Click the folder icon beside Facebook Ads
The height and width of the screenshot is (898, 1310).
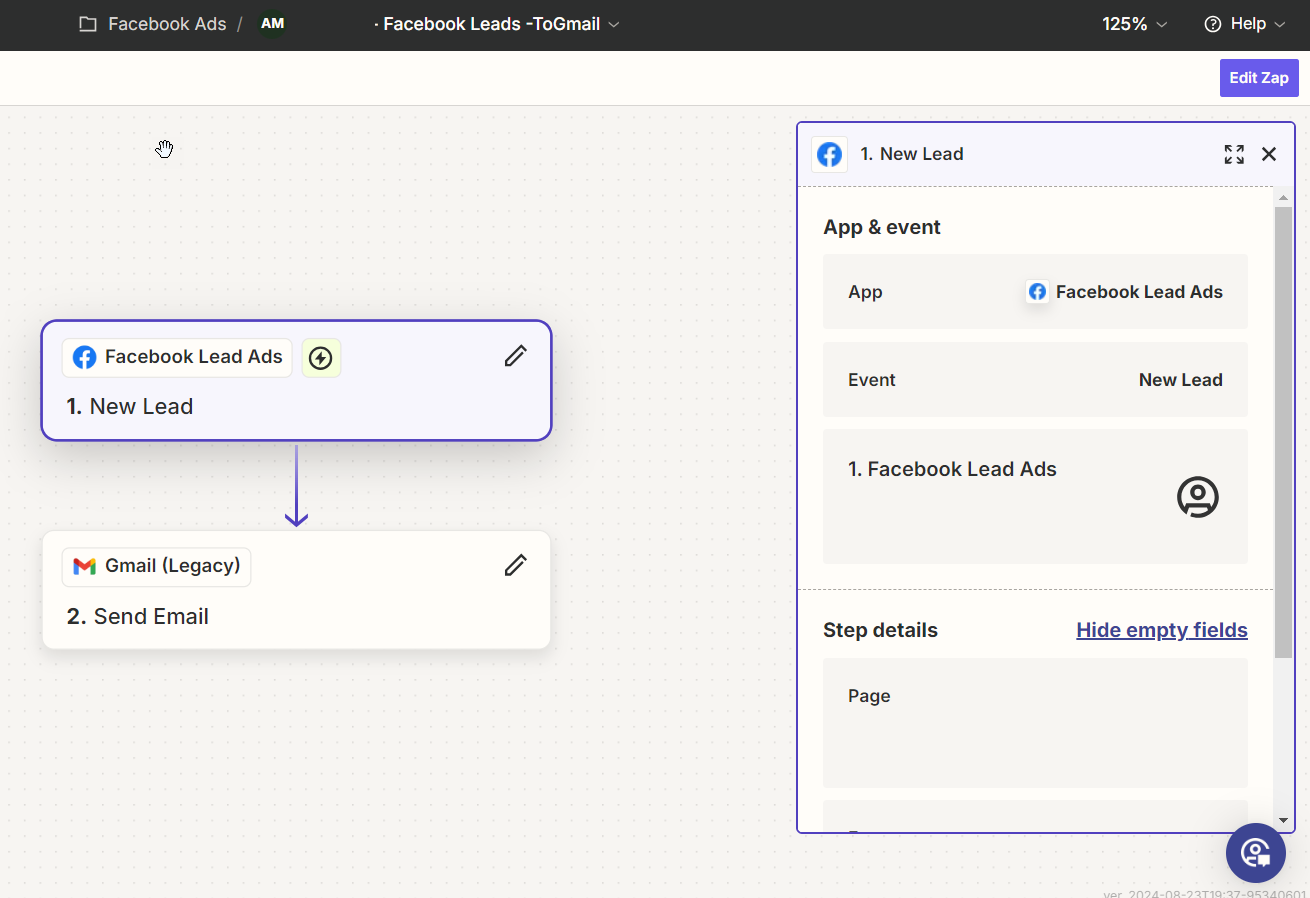pyautogui.click(x=88, y=24)
